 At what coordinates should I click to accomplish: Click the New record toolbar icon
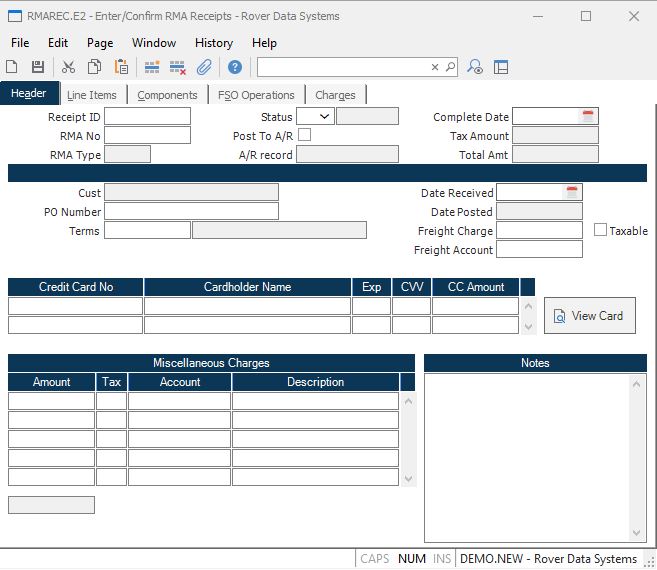12,67
